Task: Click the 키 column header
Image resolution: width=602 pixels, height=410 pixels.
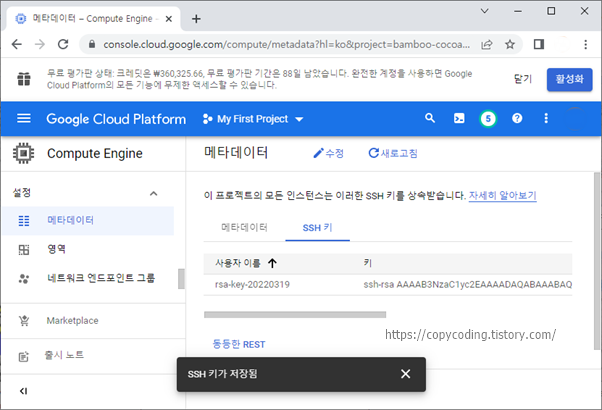Action: (x=367, y=263)
